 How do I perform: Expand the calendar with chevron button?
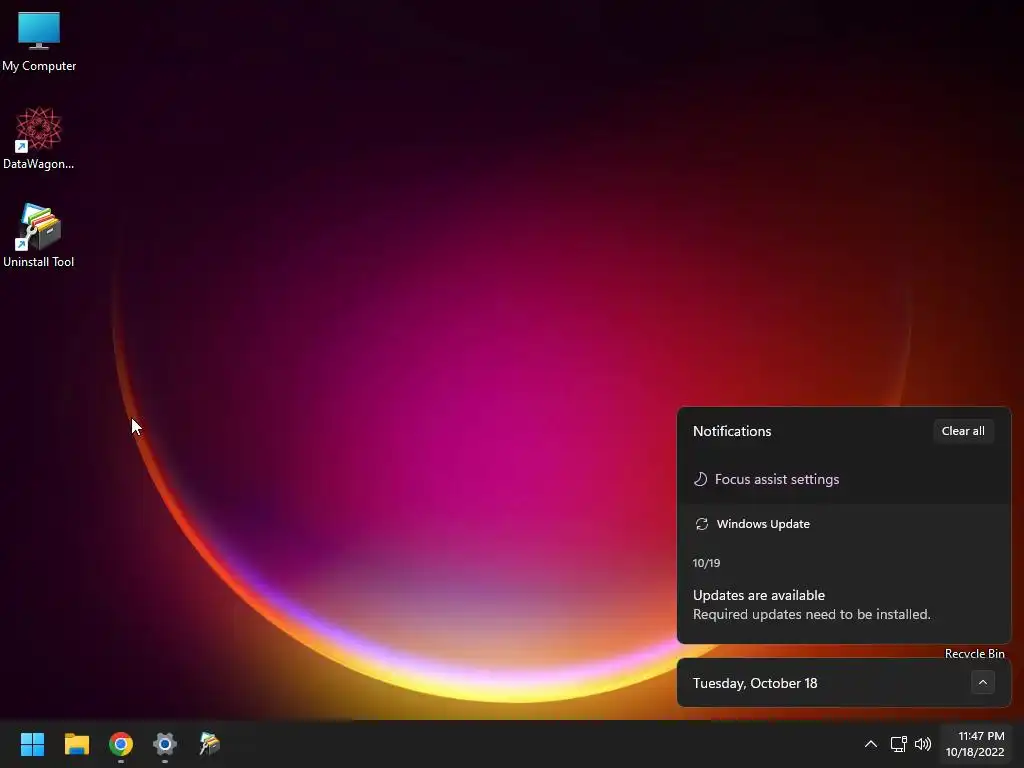[982, 682]
